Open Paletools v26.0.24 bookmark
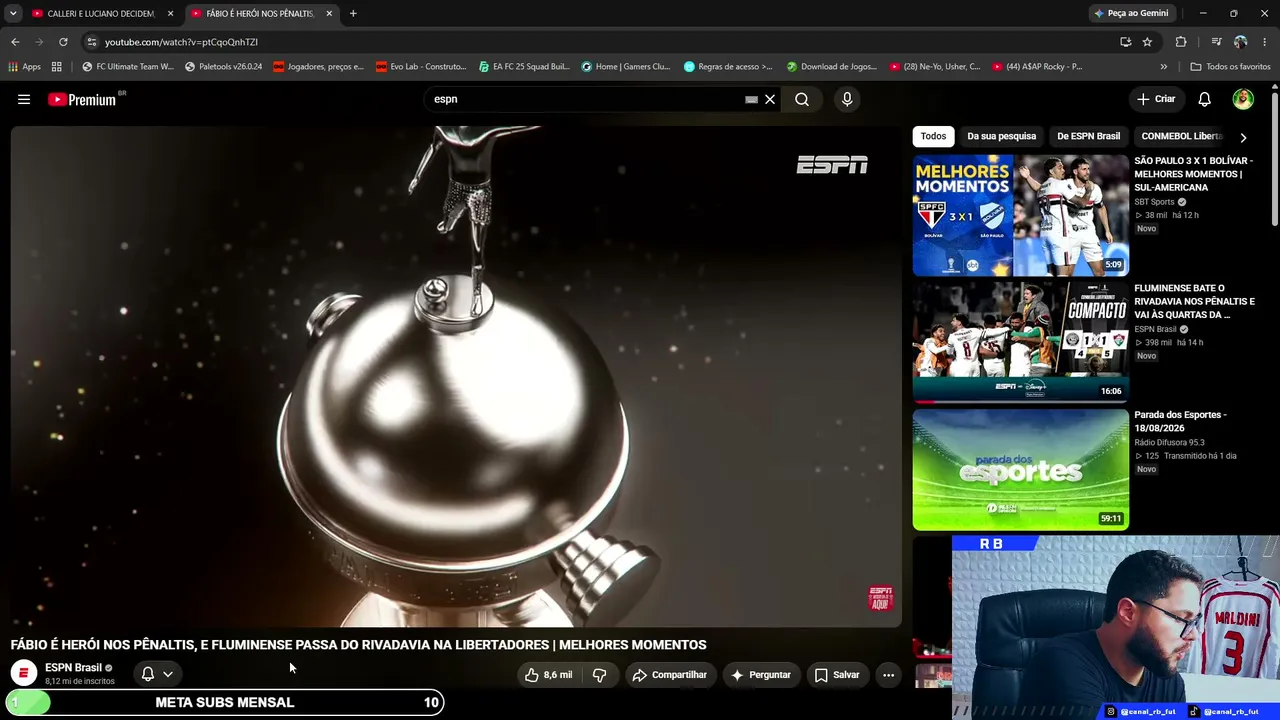The image size is (1280, 720). tap(223, 67)
